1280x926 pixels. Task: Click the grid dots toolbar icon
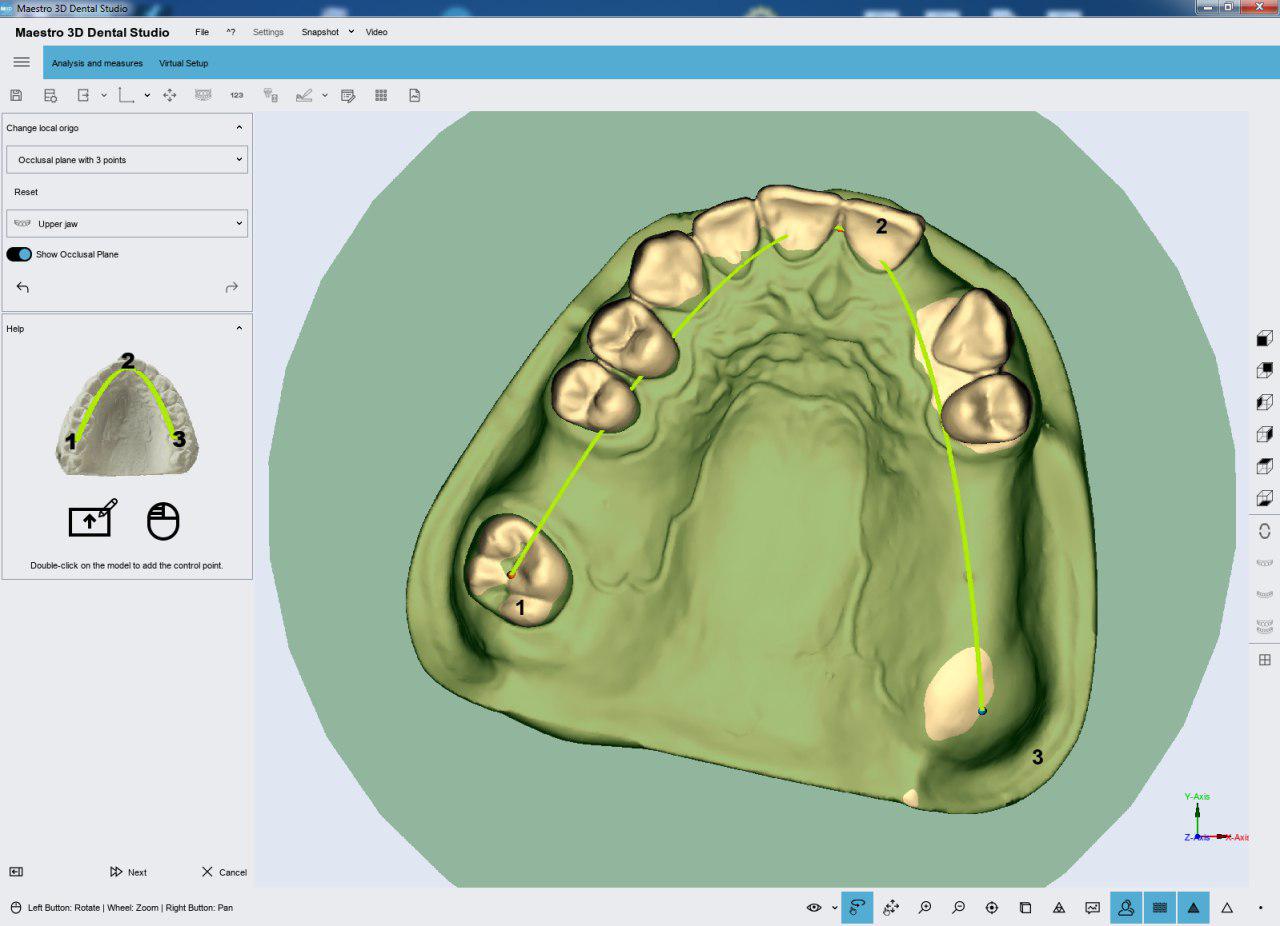[x=381, y=95]
